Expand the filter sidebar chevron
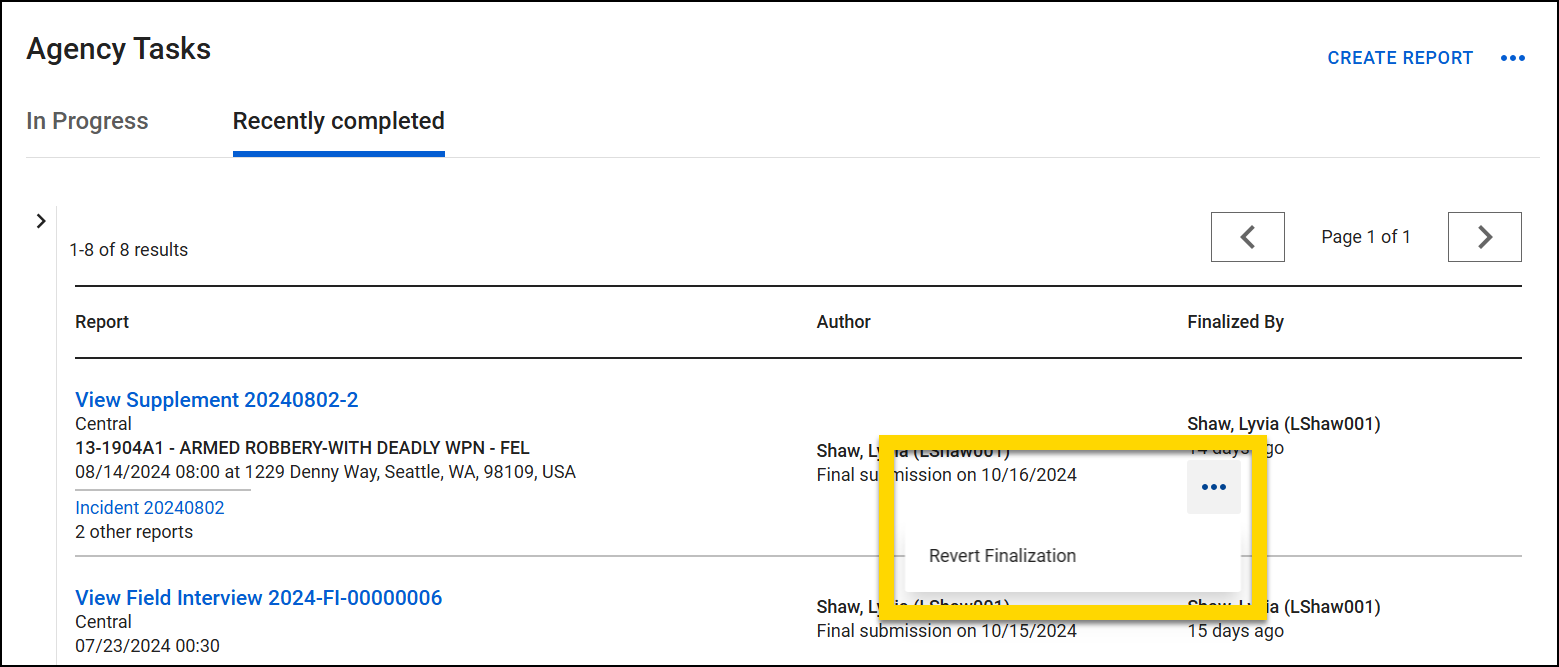 point(40,221)
